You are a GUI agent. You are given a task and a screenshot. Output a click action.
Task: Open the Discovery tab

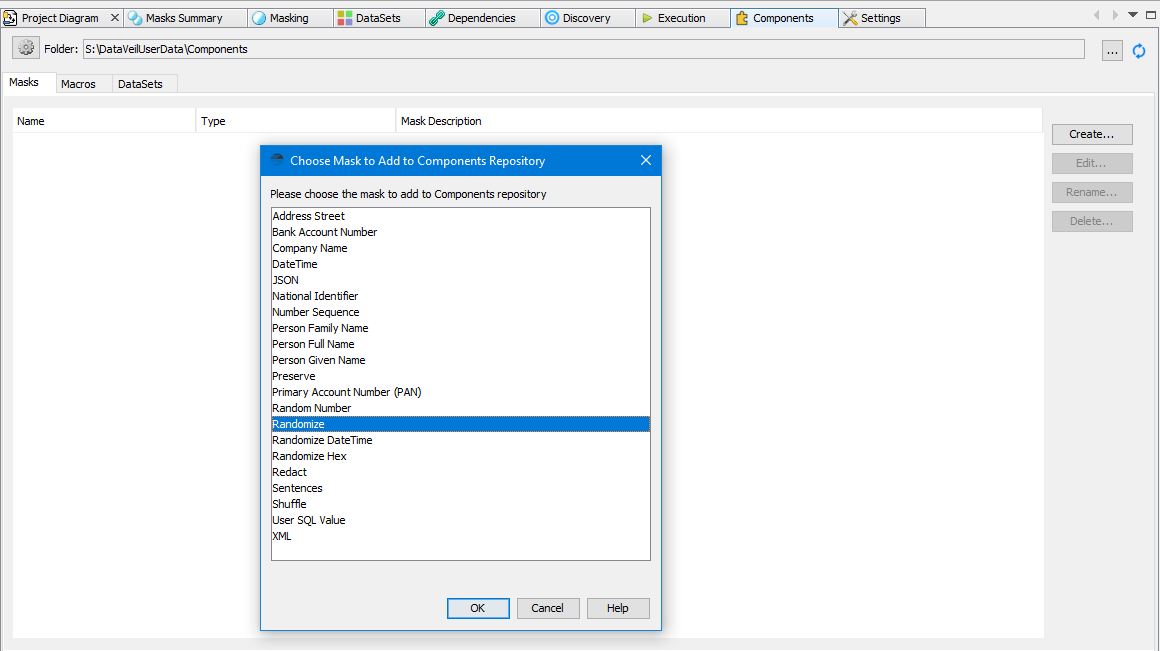pos(587,18)
